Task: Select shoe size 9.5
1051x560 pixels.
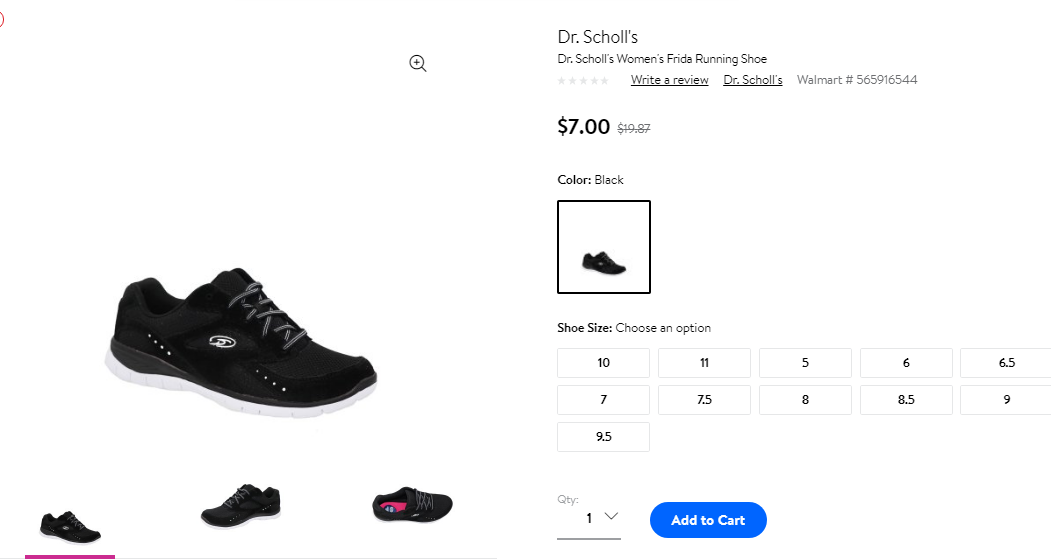Action: (x=603, y=437)
